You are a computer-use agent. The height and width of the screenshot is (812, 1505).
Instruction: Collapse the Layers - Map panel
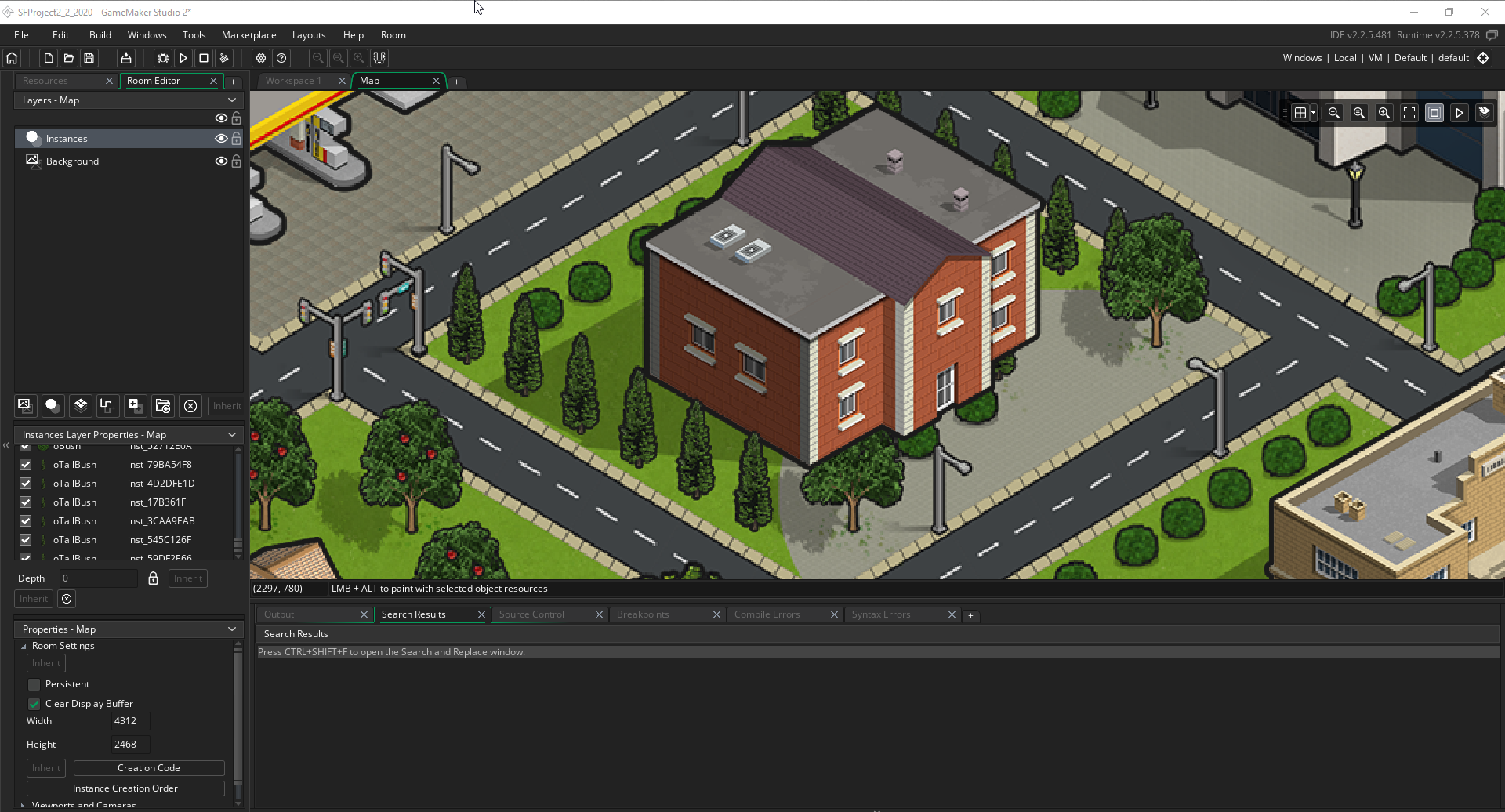click(232, 100)
